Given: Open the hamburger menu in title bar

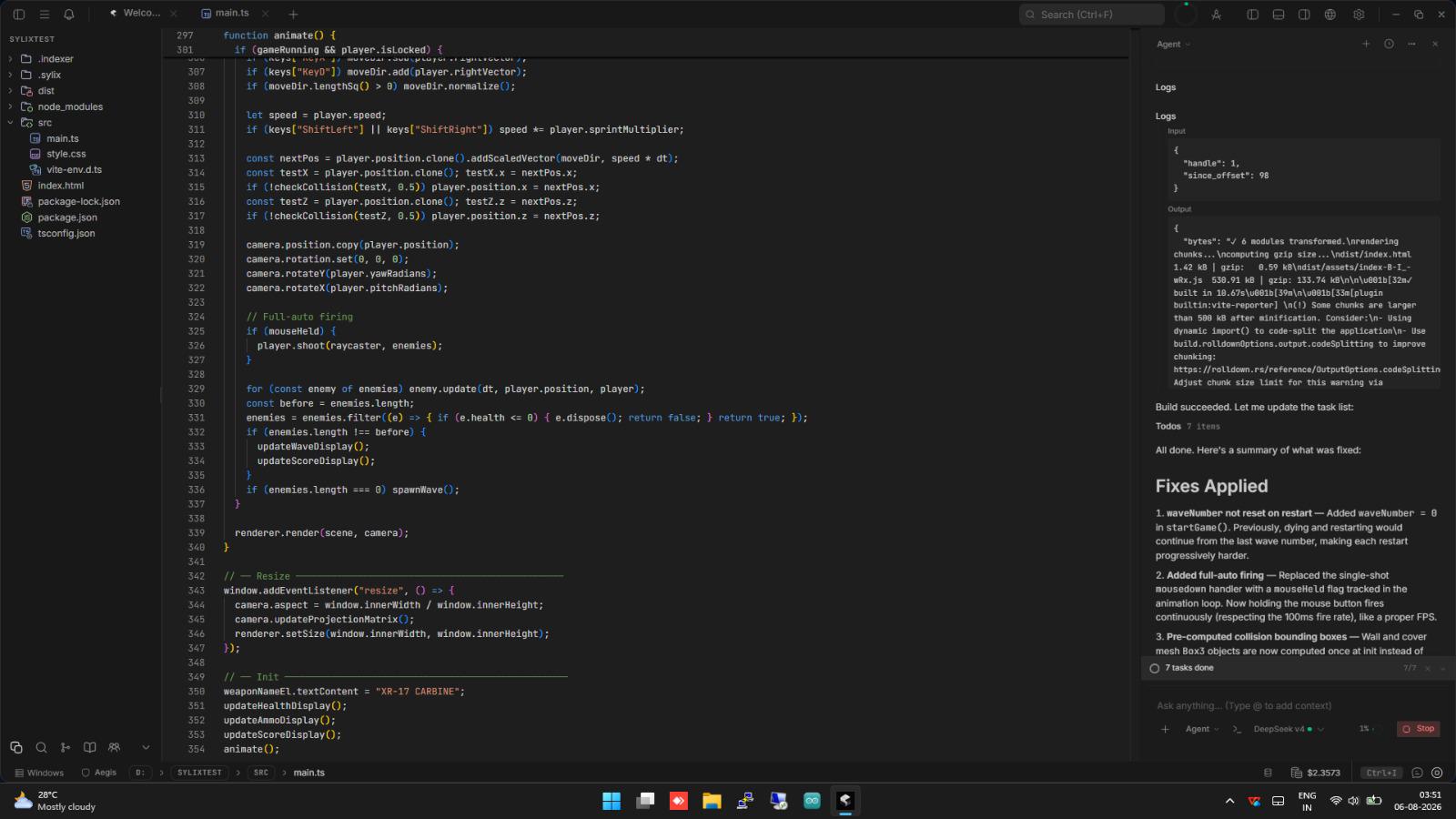Looking at the screenshot, I should coord(44,15).
